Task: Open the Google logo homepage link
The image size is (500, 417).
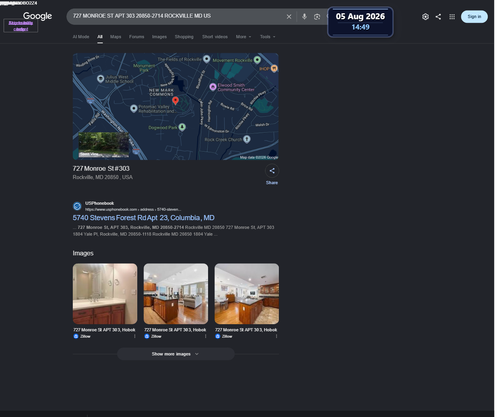Action: pos(37,16)
